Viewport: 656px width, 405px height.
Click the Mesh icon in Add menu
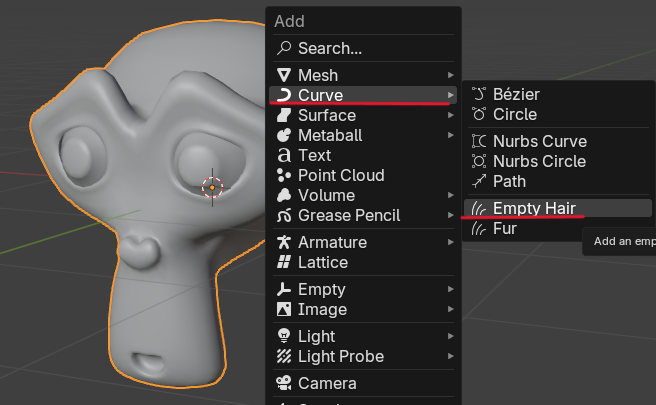click(x=284, y=75)
